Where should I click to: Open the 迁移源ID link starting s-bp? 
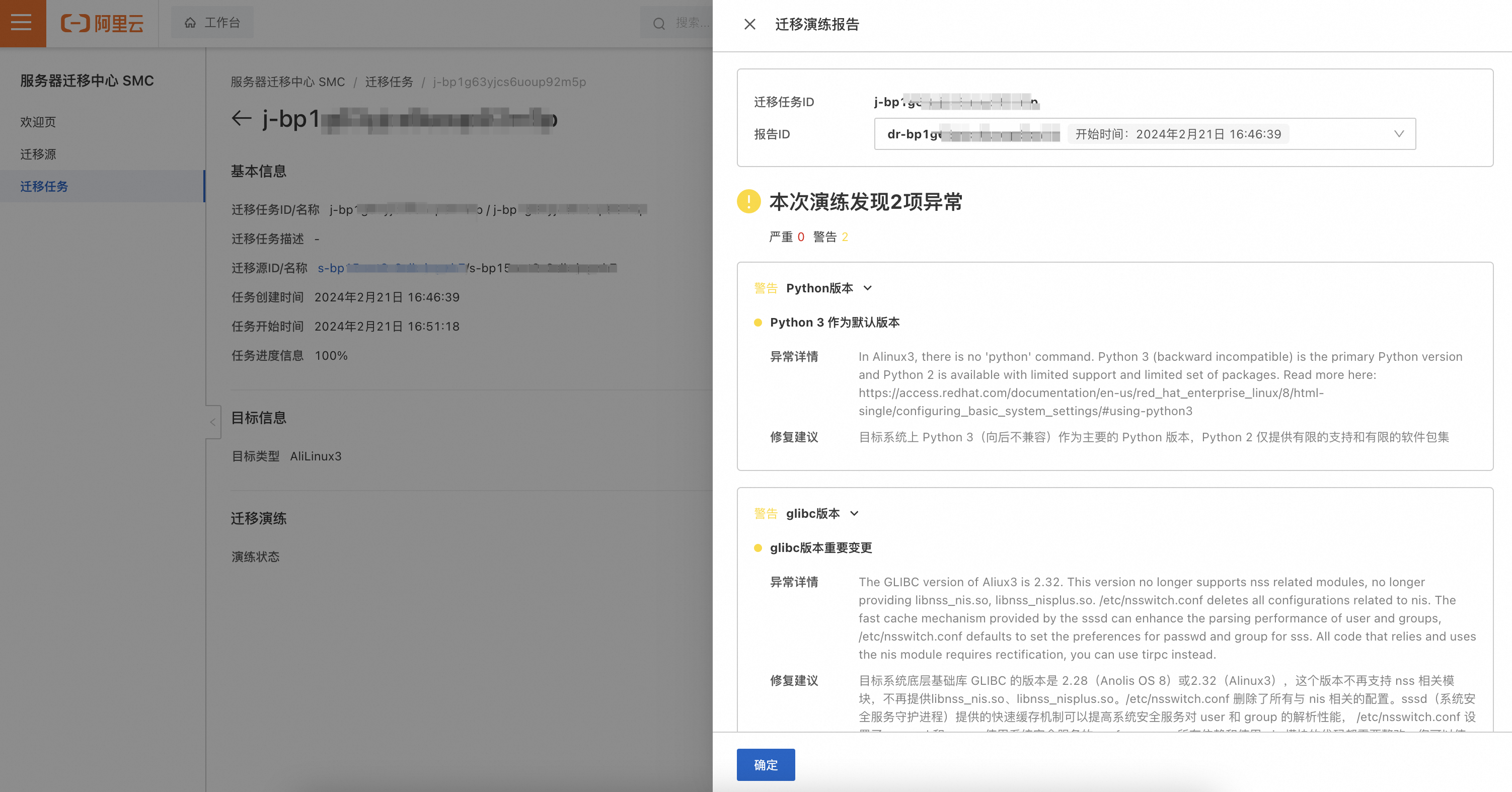tap(391, 268)
